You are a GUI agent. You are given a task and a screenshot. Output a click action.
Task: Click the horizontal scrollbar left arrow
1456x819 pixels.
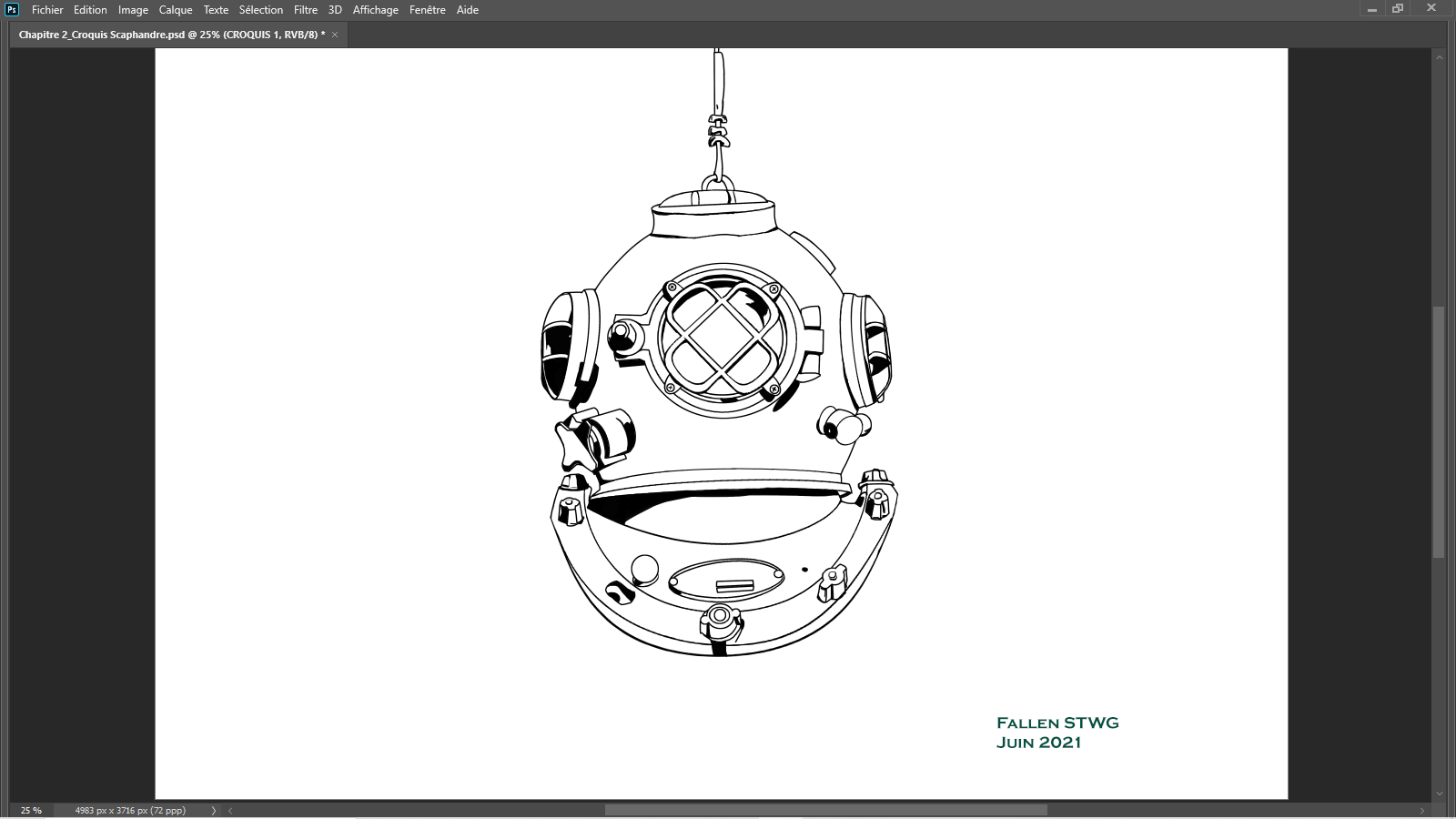[230, 810]
